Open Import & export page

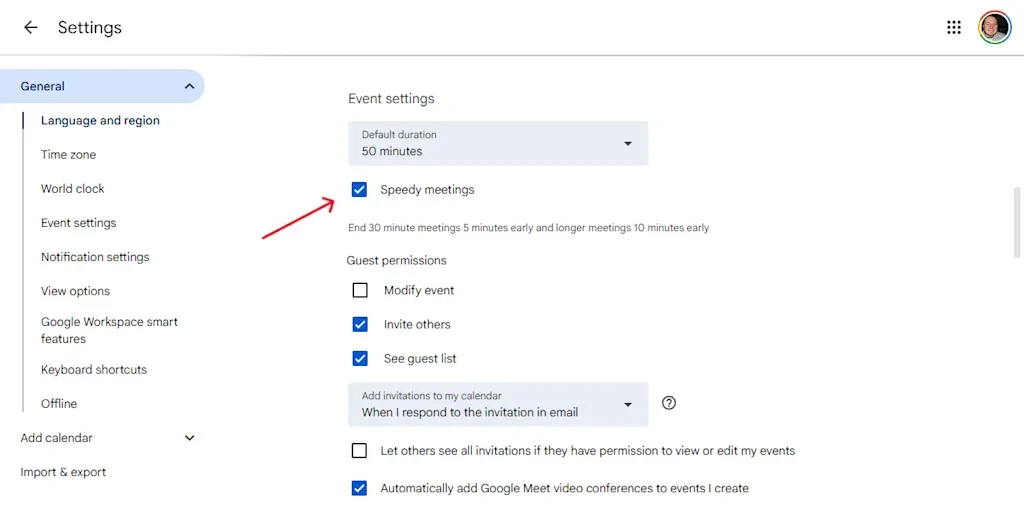pyautogui.click(x=63, y=472)
